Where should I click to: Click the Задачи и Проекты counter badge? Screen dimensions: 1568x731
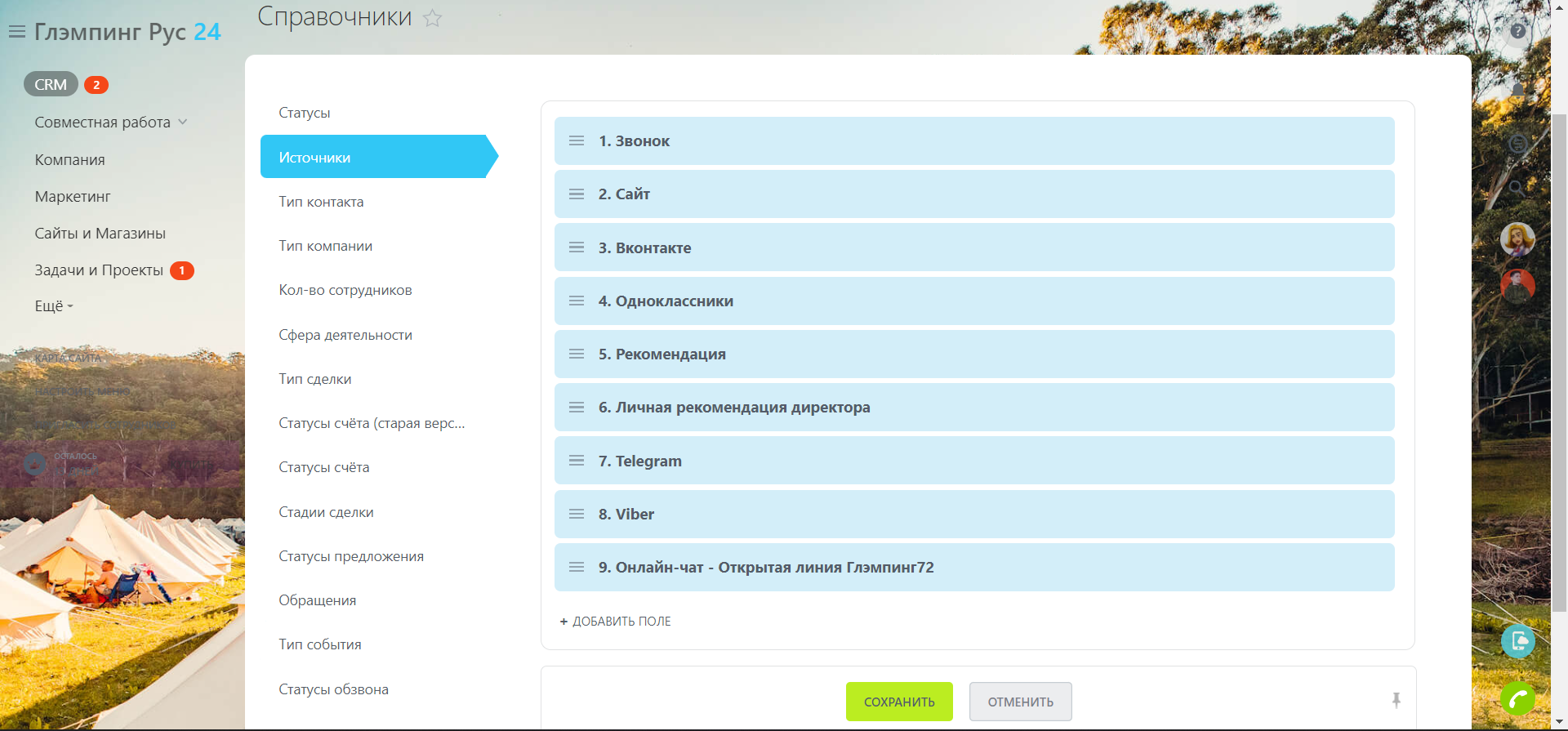click(x=182, y=270)
